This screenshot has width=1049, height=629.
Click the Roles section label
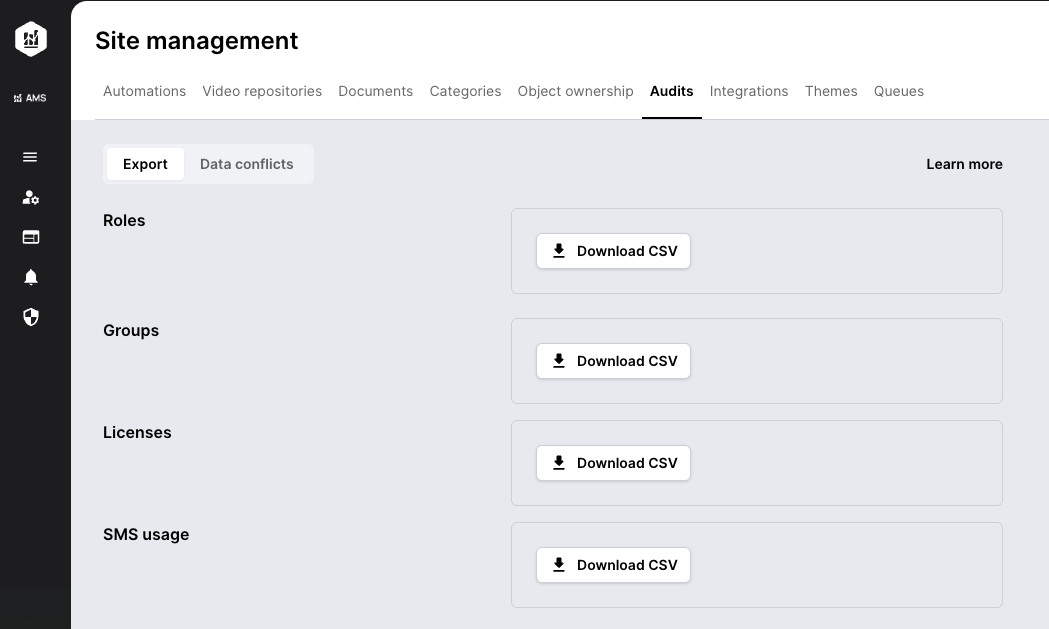pos(124,220)
